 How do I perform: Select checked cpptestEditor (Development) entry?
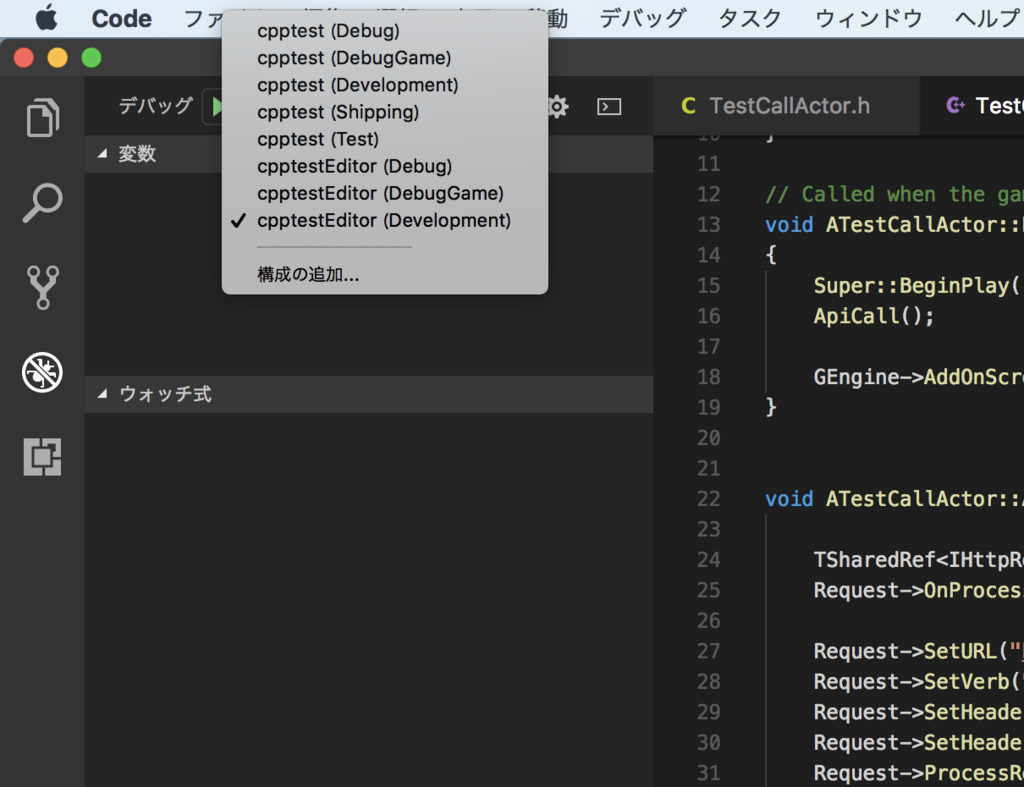click(x=385, y=221)
